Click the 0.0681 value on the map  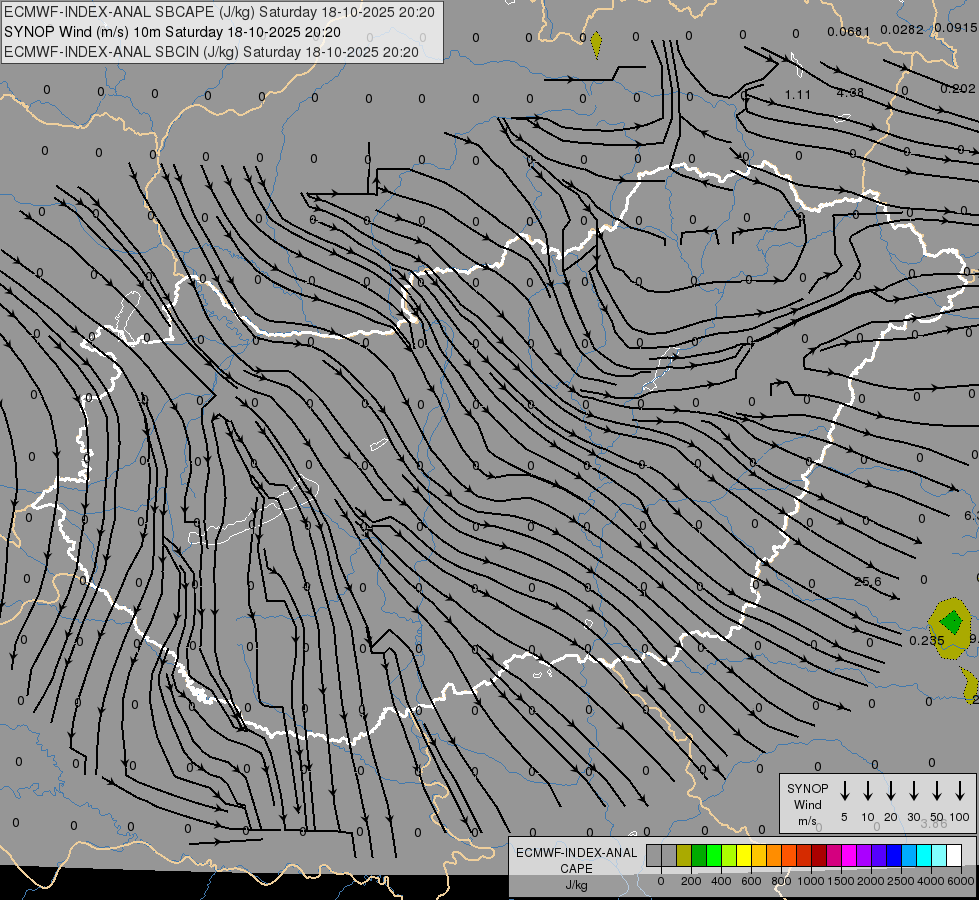[849, 31]
